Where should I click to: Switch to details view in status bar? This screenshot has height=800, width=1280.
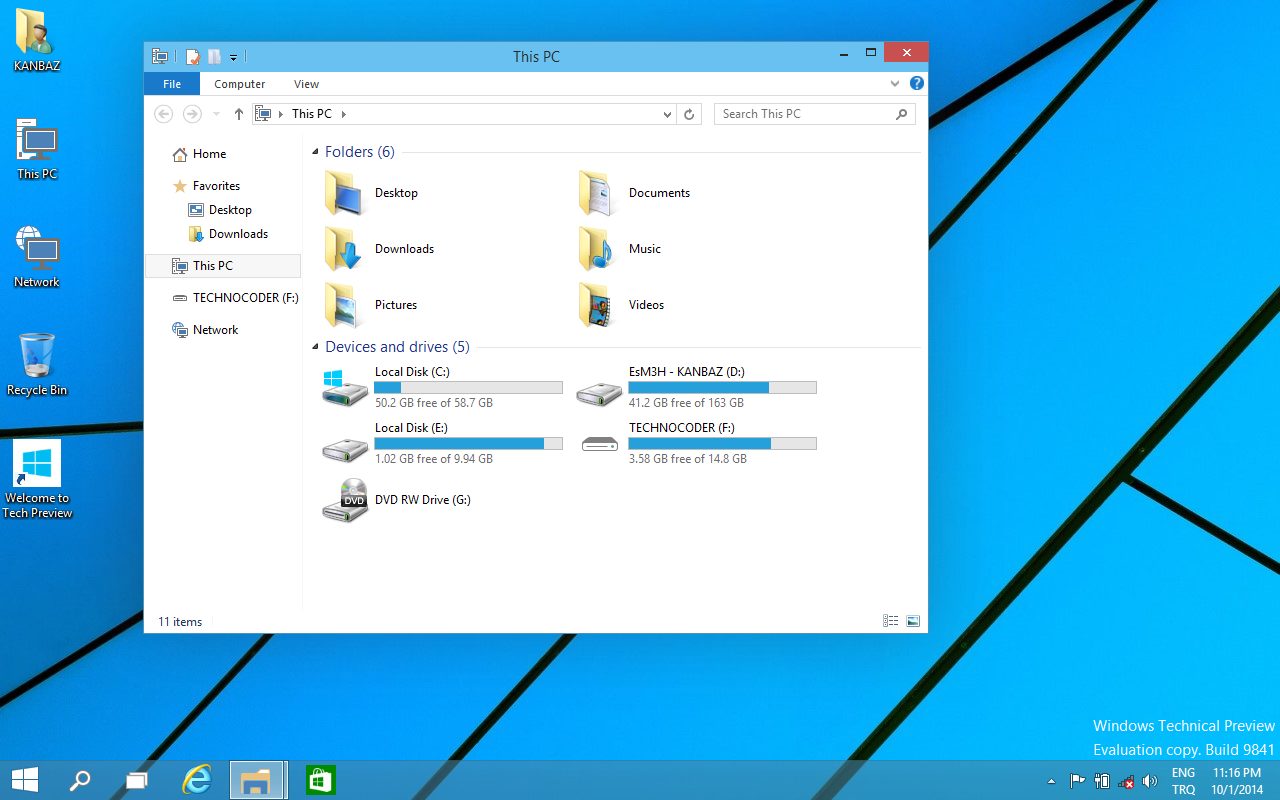click(890, 621)
